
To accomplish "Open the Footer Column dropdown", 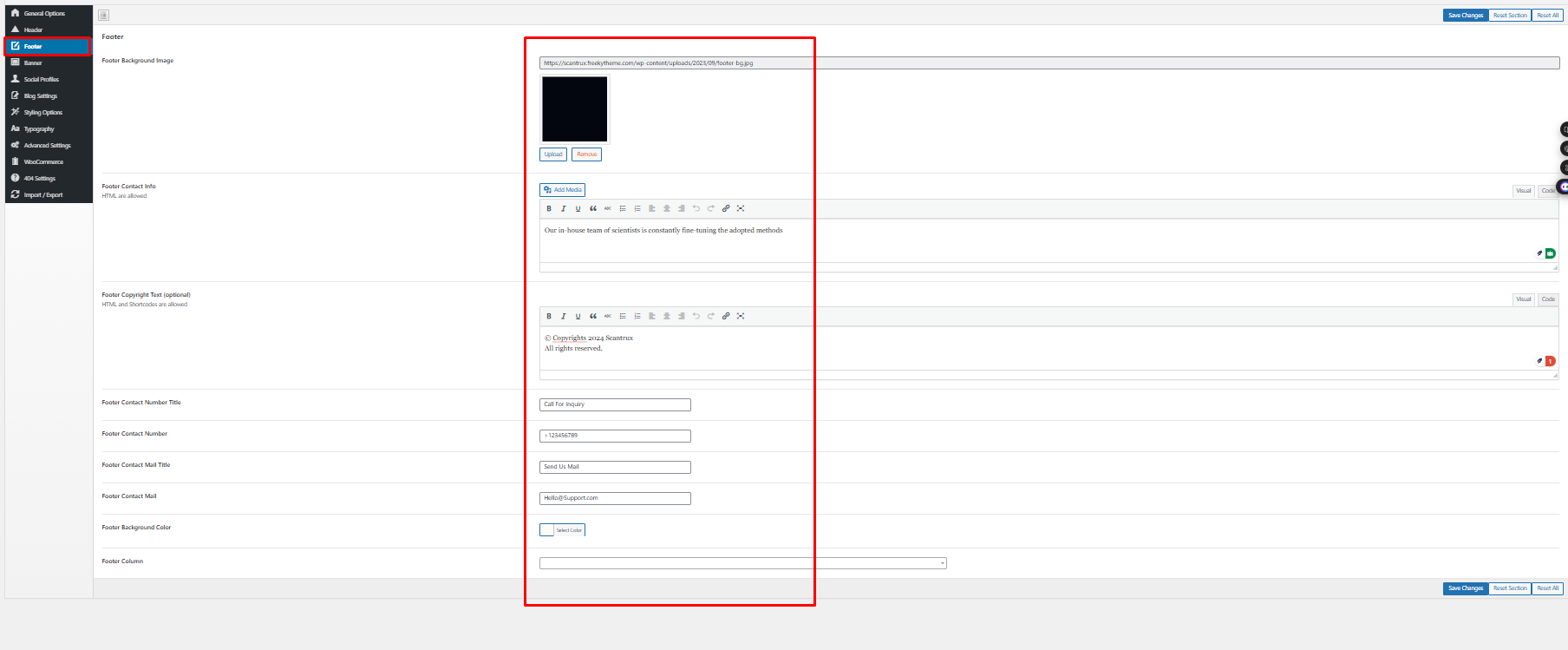I will 742,563.
